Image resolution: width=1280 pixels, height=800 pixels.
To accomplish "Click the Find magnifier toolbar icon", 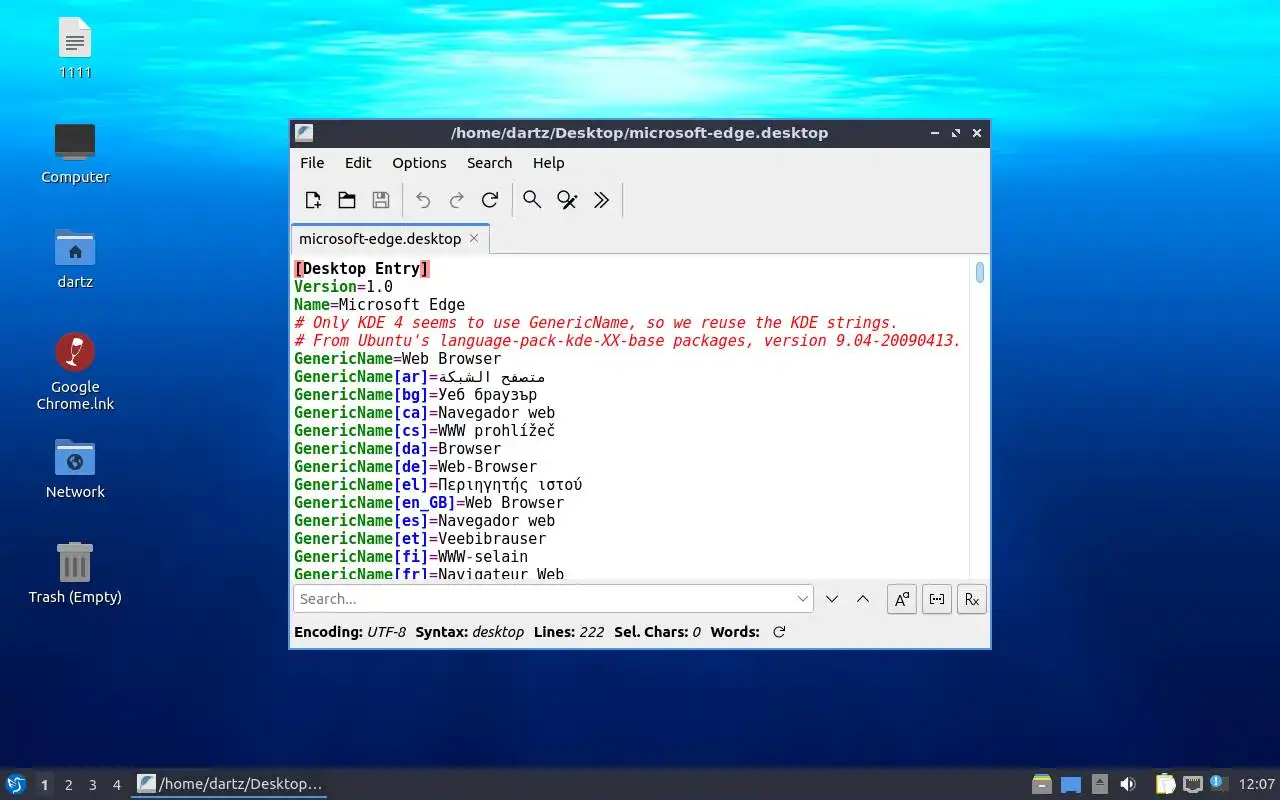I will click(x=533, y=200).
